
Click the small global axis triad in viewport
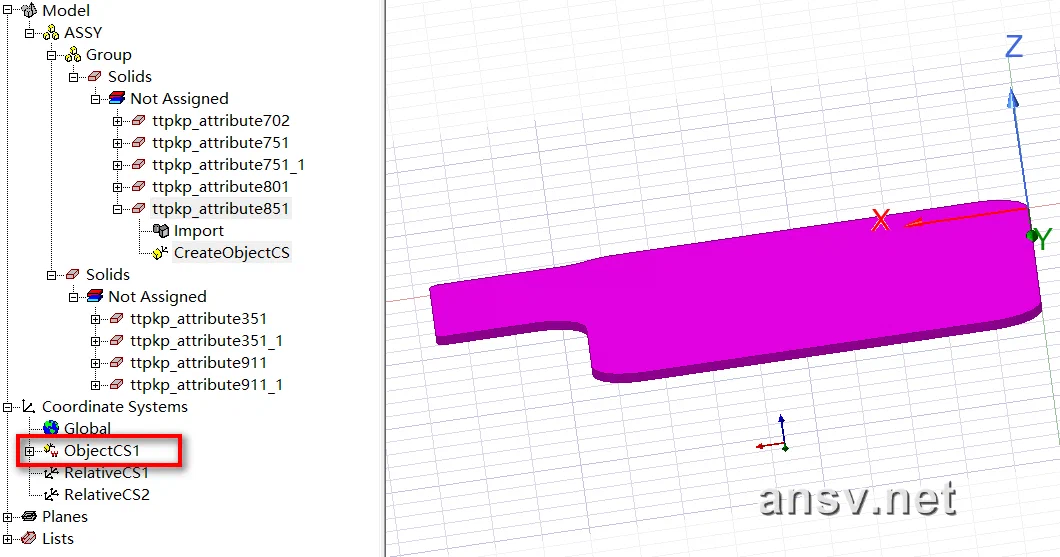point(774,435)
